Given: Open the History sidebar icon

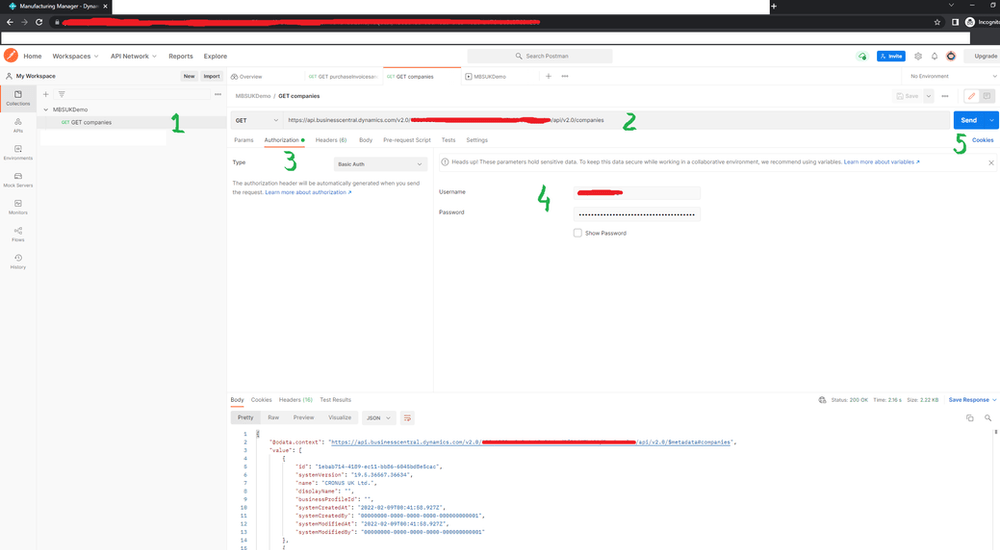Looking at the screenshot, I should tap(18, 262).
